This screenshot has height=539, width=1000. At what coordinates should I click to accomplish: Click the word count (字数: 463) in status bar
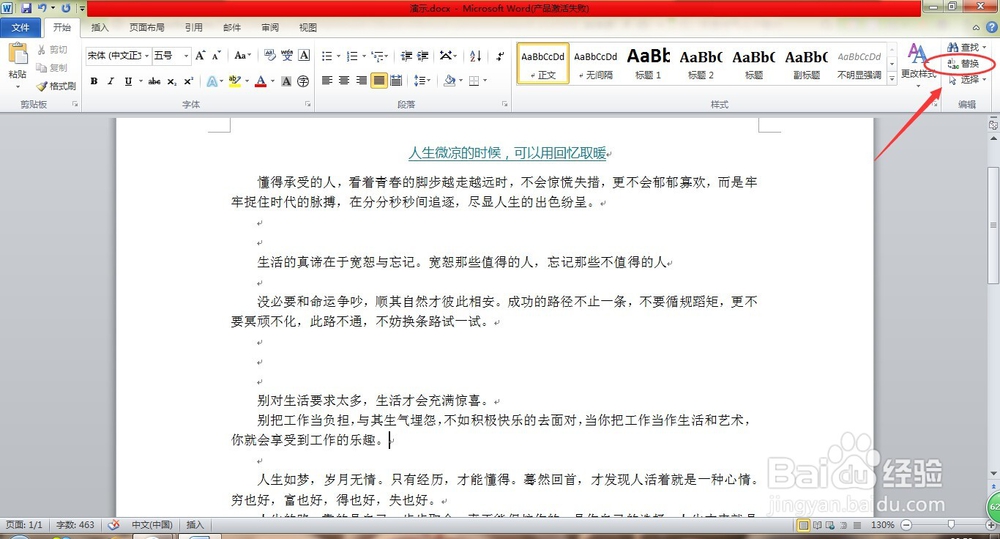[75, 525]
